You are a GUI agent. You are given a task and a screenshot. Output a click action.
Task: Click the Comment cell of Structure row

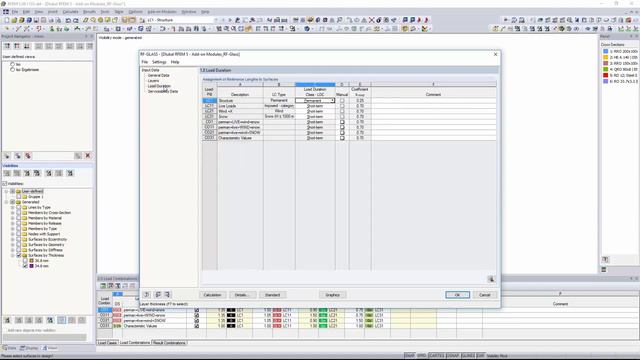(433, 100)
